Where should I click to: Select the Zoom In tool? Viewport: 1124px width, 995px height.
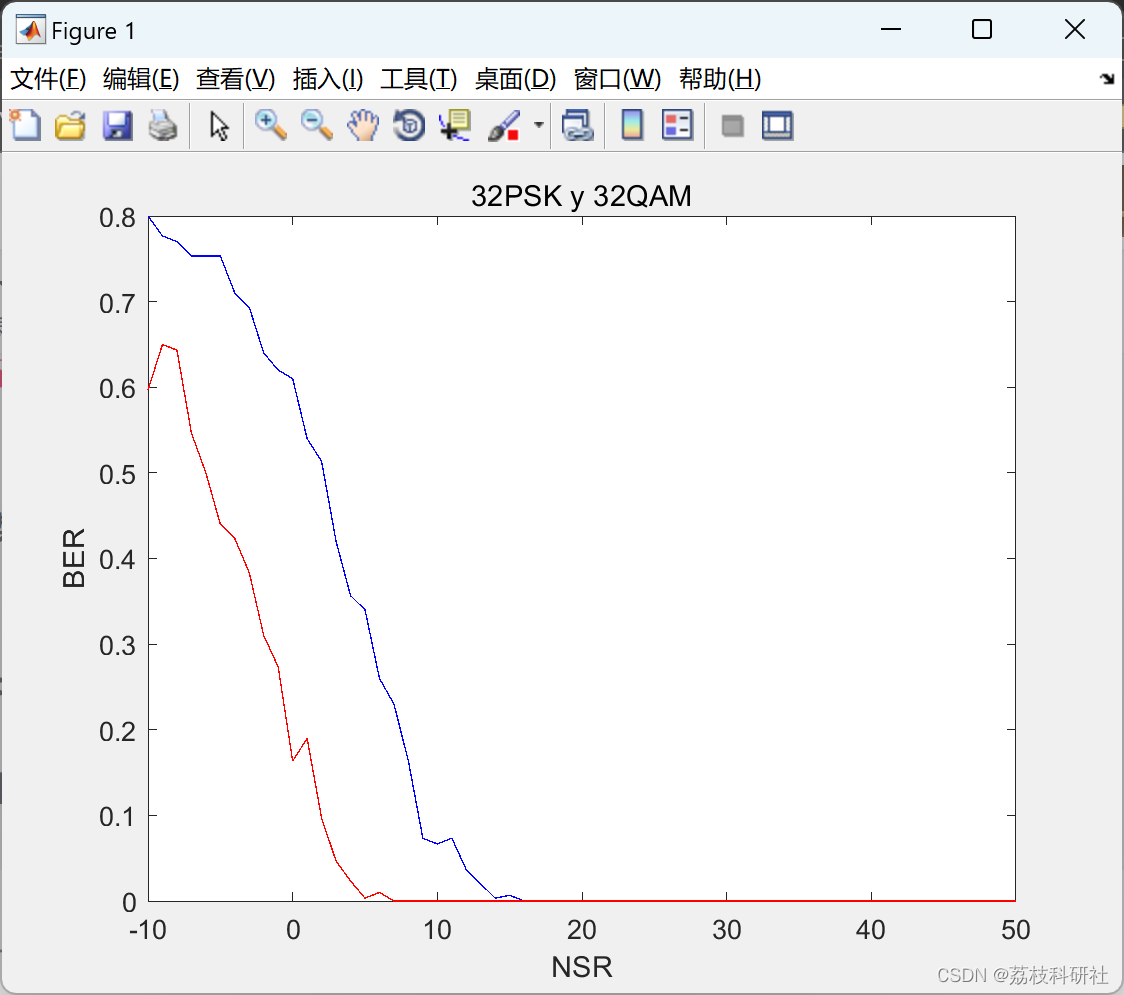click(270, 125)
